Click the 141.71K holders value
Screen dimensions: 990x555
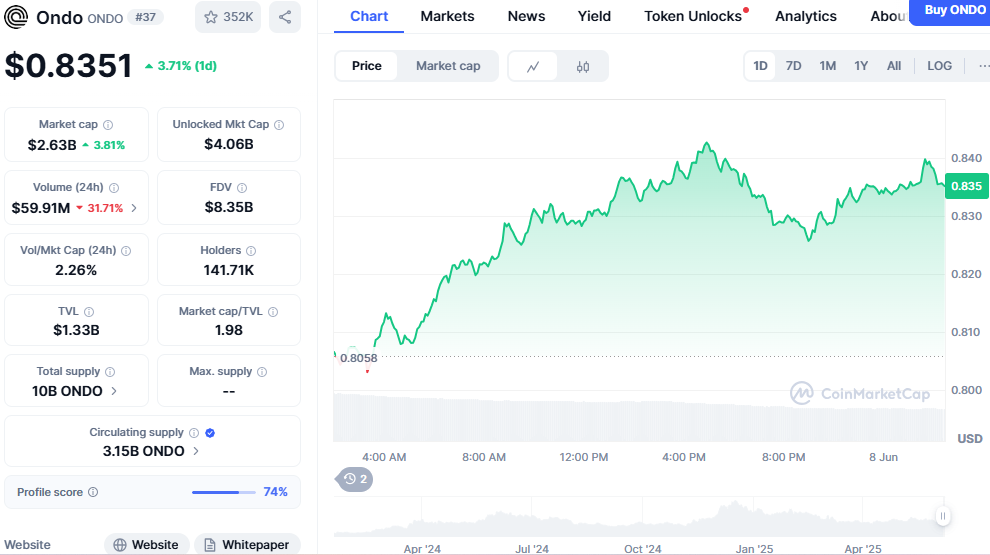pos(229,270)
